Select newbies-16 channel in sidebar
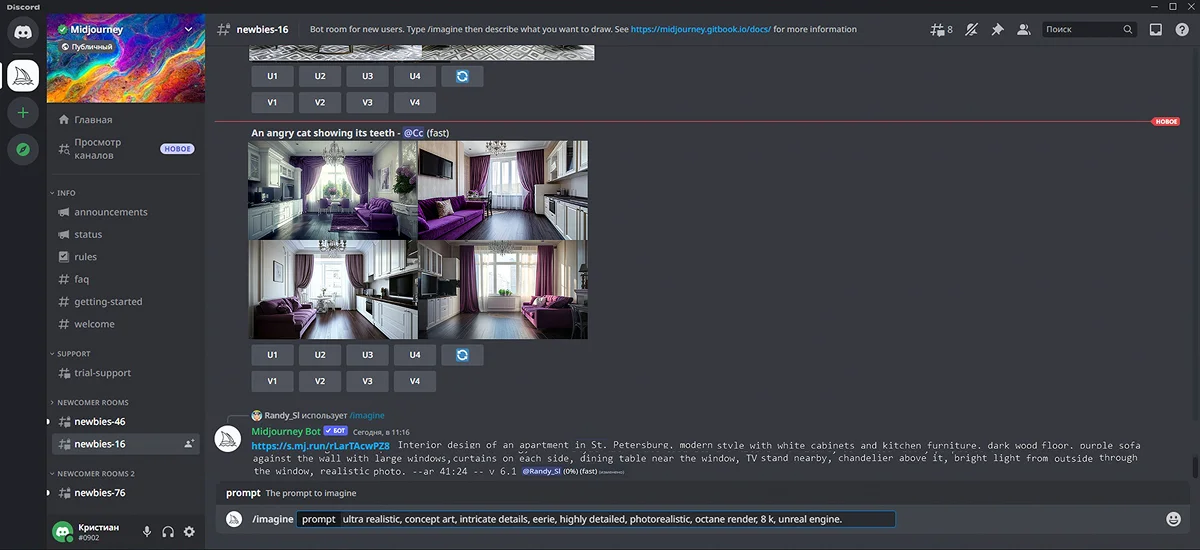 tap(125, 444)
